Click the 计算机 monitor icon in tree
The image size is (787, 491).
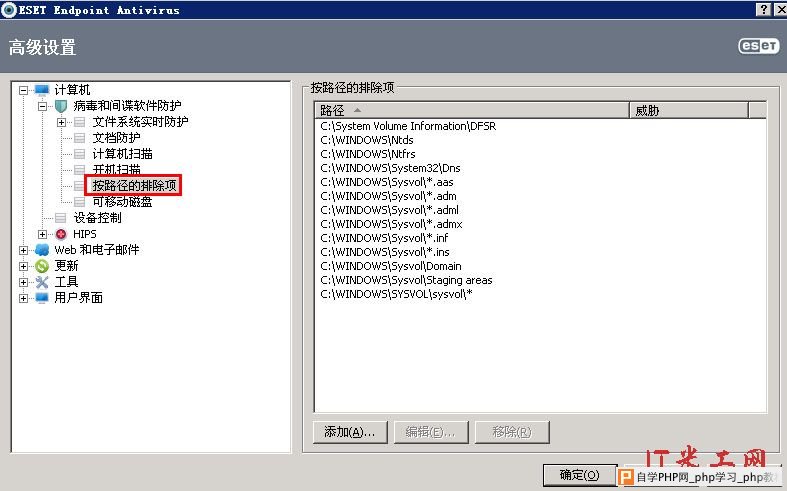coord(42,90)
